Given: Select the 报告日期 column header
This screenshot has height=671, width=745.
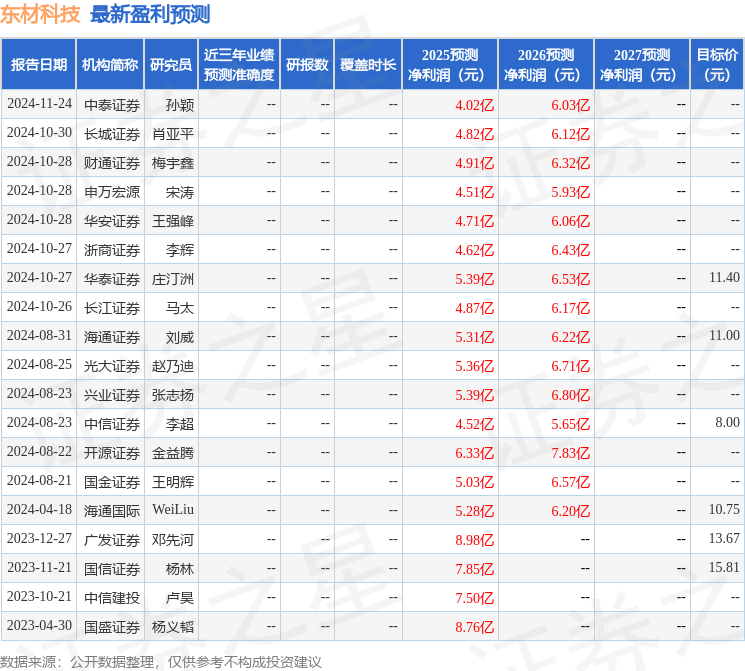Looking at the screenshot, I should [x=38, y=65].
